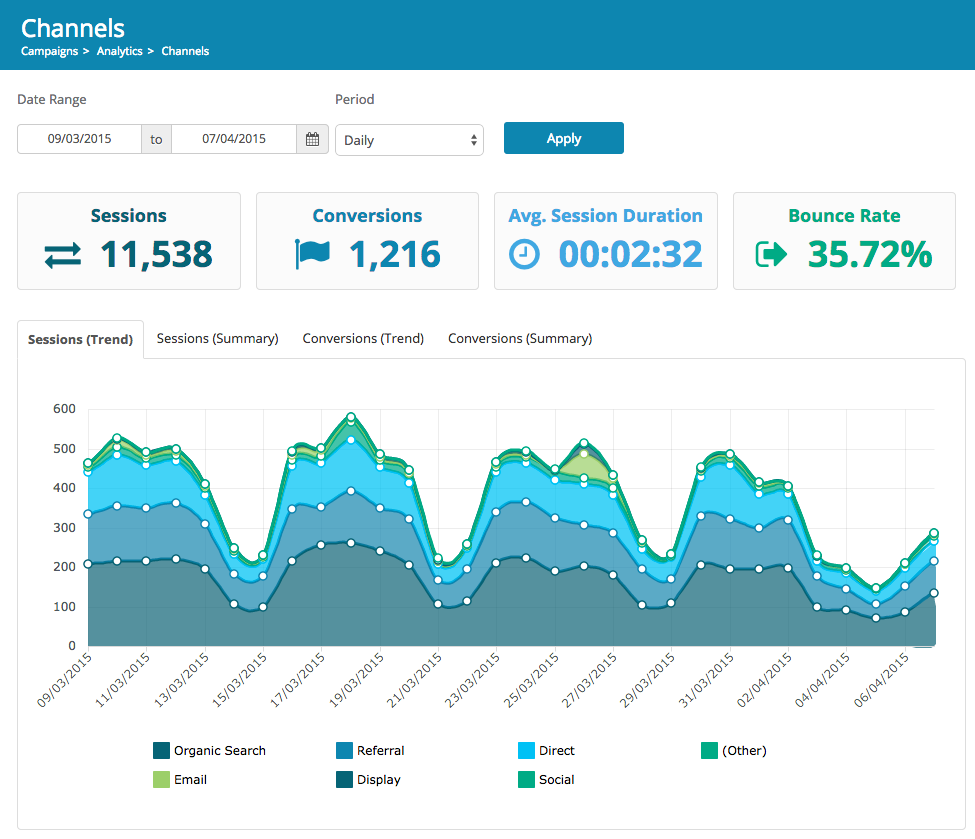The image size is (975, 839).
Task: Switch to the Sessions (Summary) tab
Action: pyautogui.click(x=217, y=339)
